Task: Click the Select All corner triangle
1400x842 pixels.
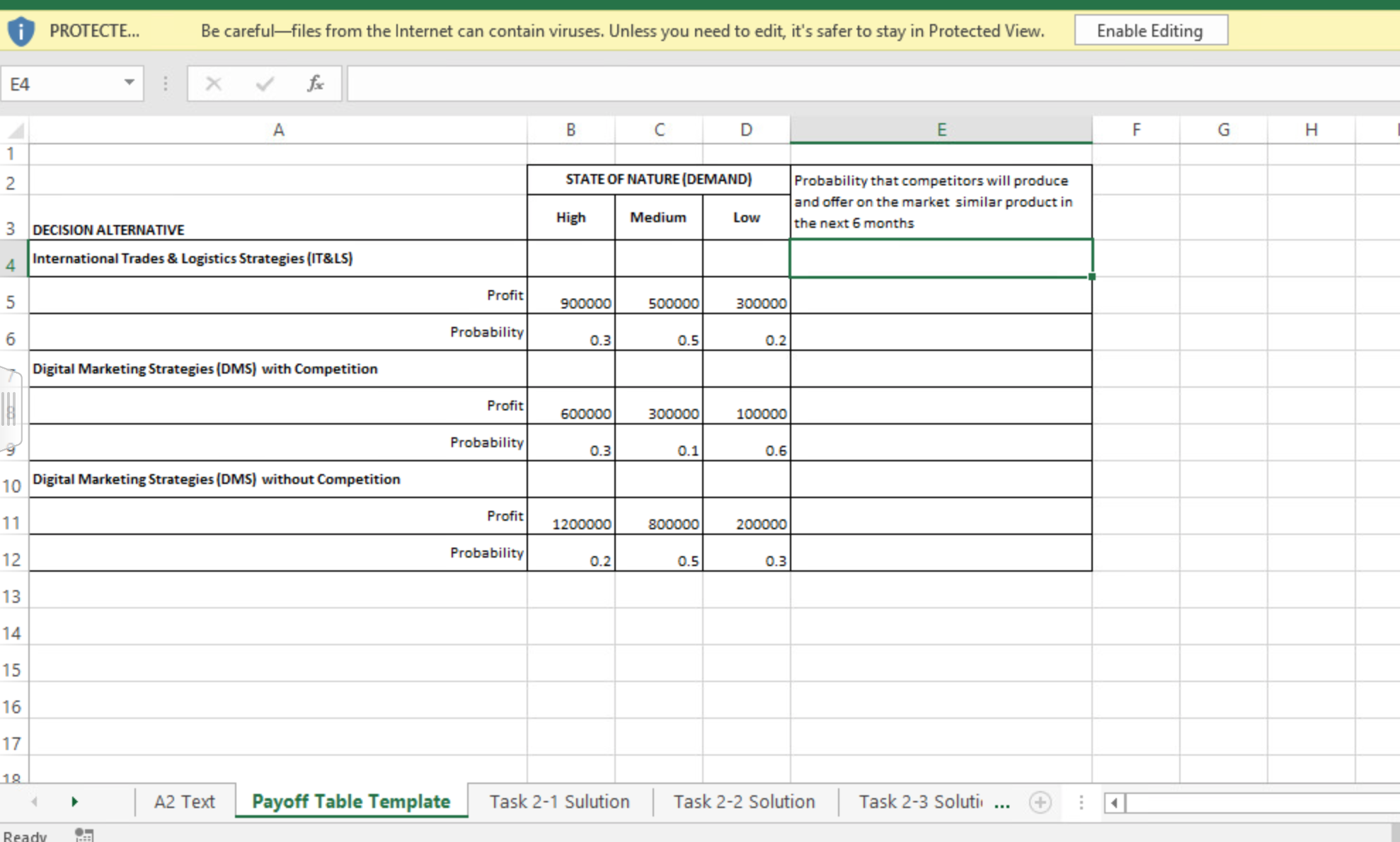Action: click(x=15, y=130)
